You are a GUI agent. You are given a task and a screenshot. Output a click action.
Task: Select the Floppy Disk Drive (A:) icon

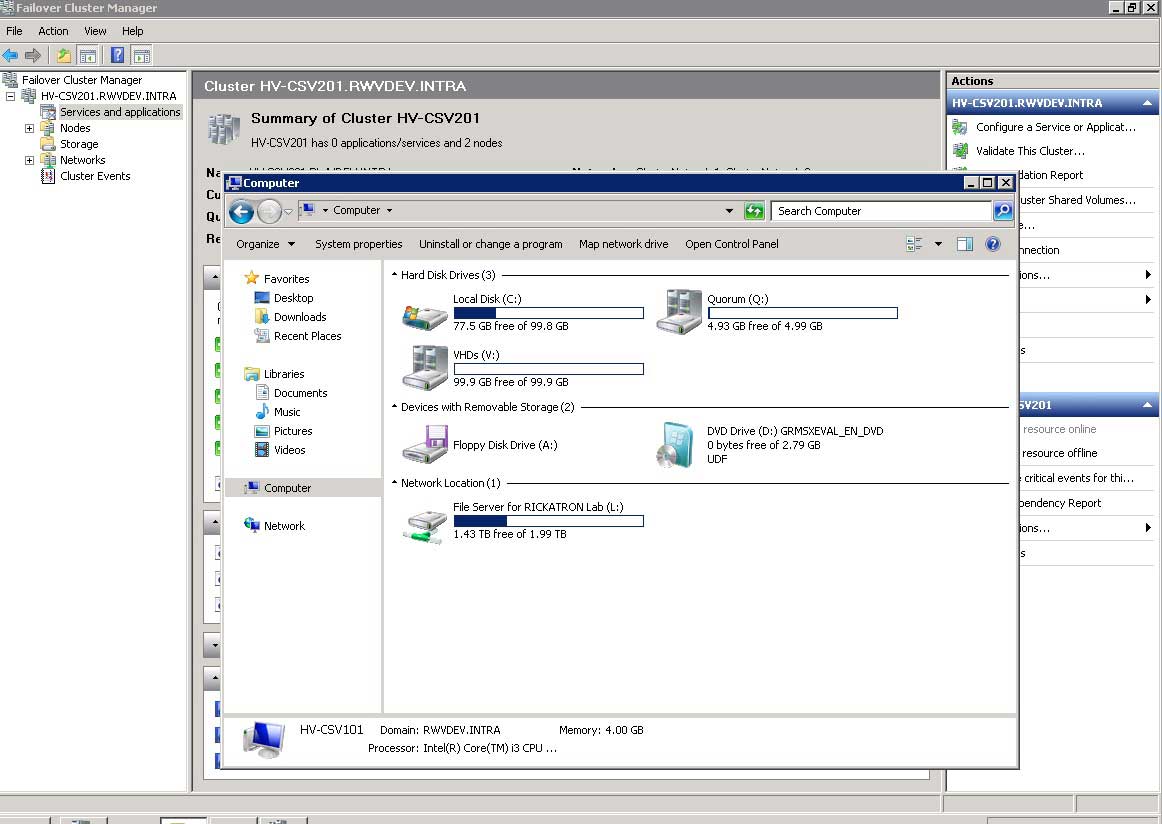tap(425, 445)
